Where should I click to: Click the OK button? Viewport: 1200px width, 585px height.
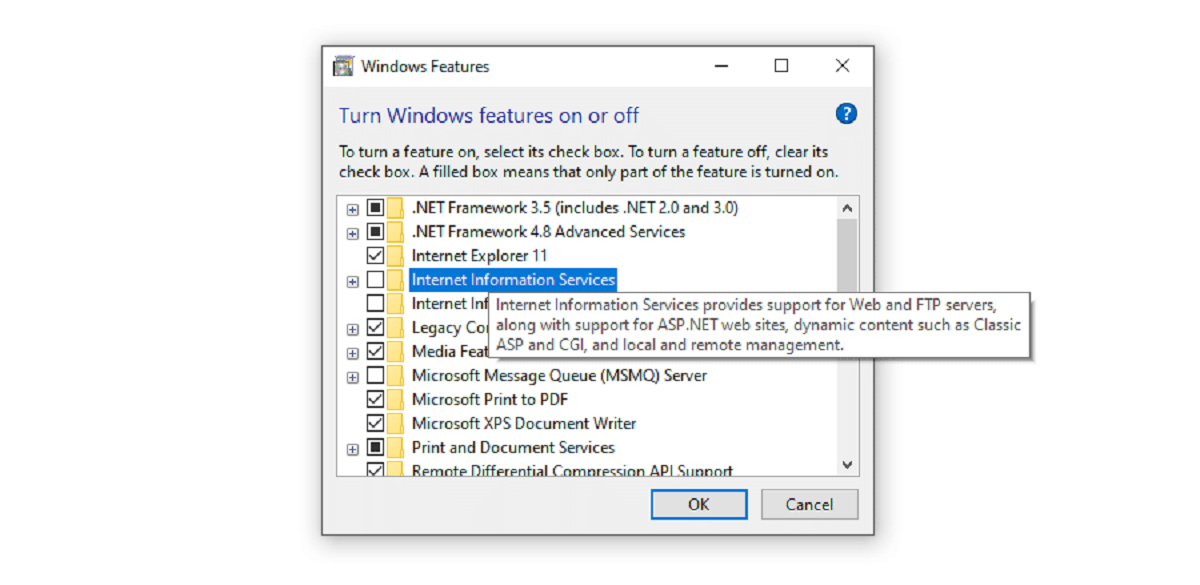tap(698, 504)
